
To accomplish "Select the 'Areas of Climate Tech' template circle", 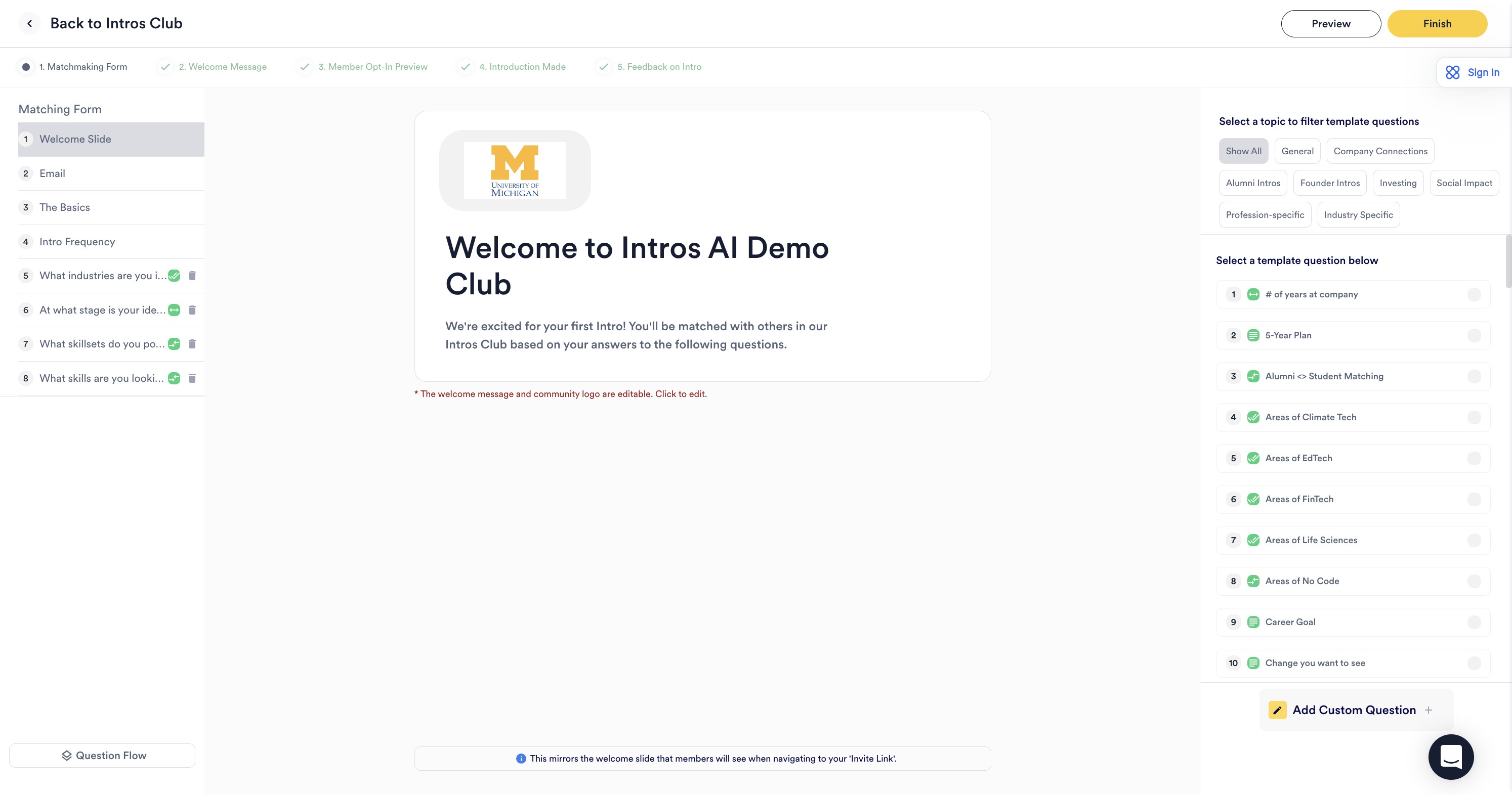I will point(1474,417).
